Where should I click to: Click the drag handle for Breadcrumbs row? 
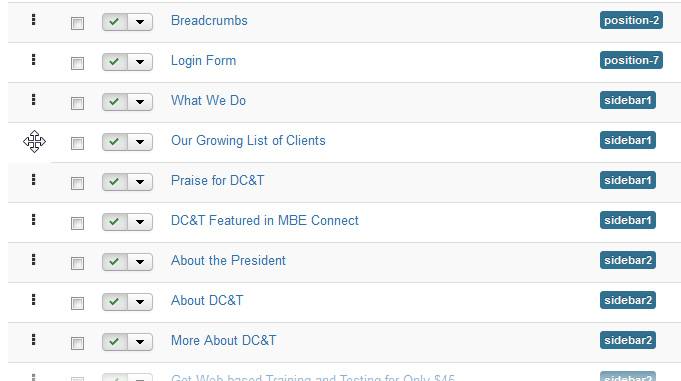pos(33,20)
